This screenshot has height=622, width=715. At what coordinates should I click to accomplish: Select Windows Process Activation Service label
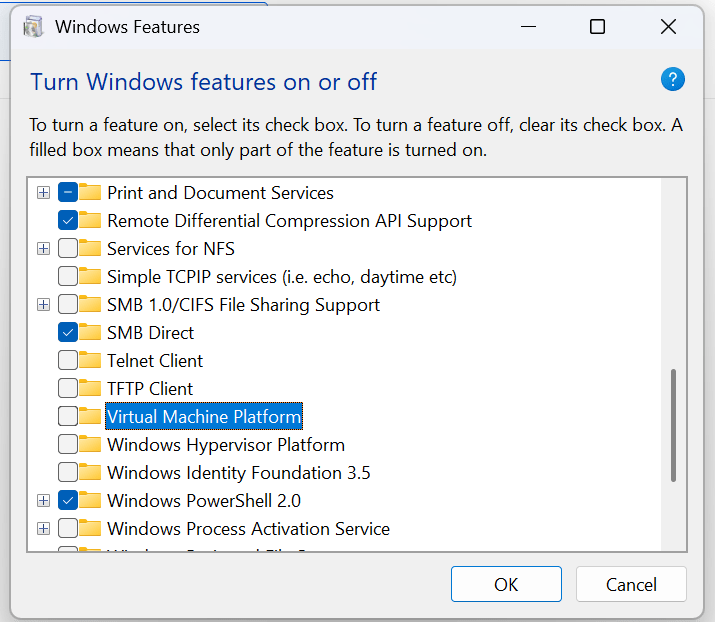click(x=248, y=529)
